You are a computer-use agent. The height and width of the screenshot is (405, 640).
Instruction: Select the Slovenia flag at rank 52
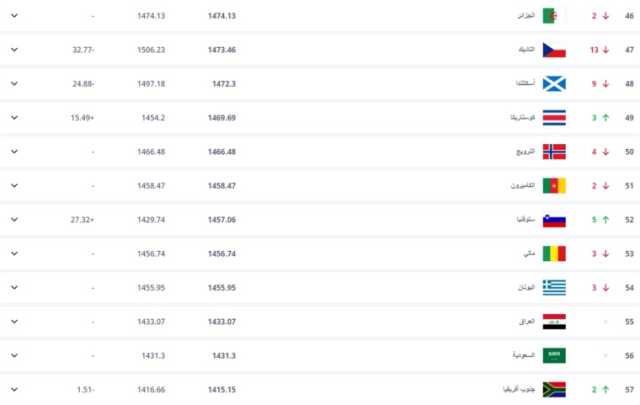point(554,220)
